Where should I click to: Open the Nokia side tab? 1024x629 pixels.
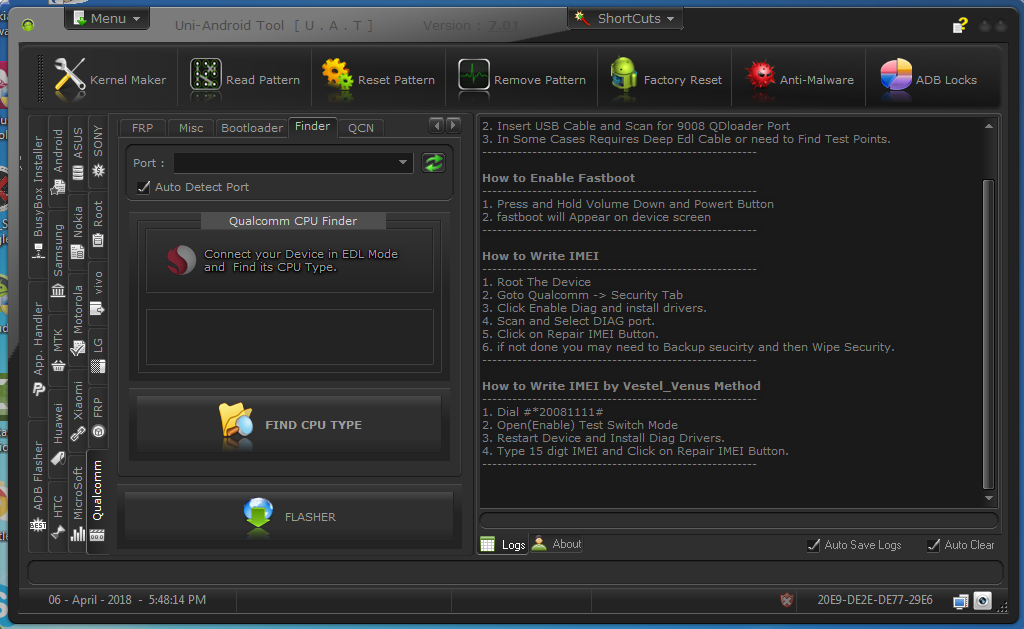tap(78, 232)
